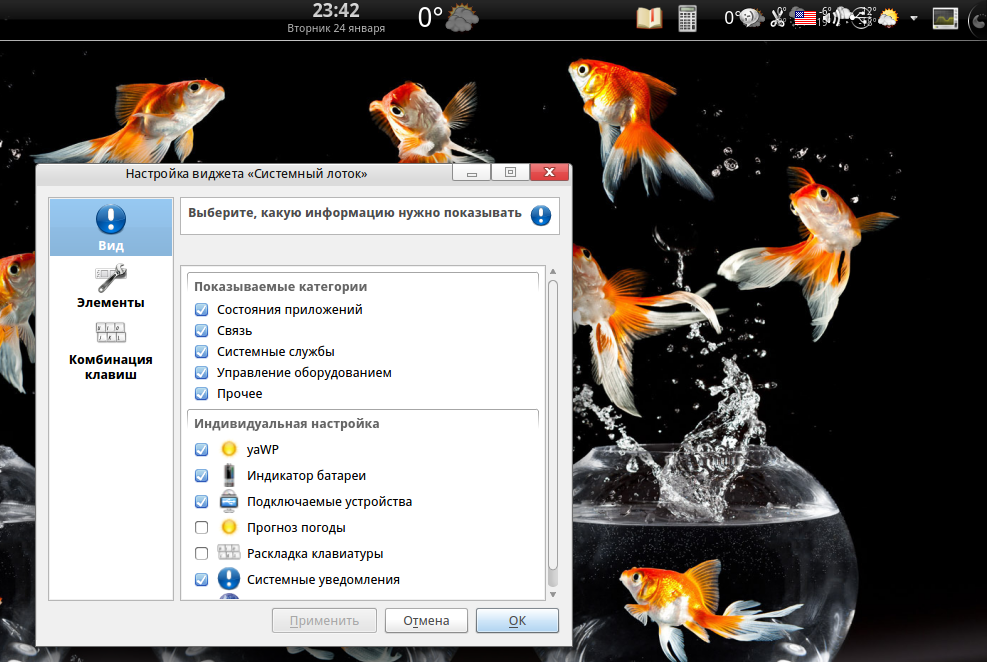987x662 pixels.
Task: Click the weather widget next to clock
Action: tap(447, 18)
